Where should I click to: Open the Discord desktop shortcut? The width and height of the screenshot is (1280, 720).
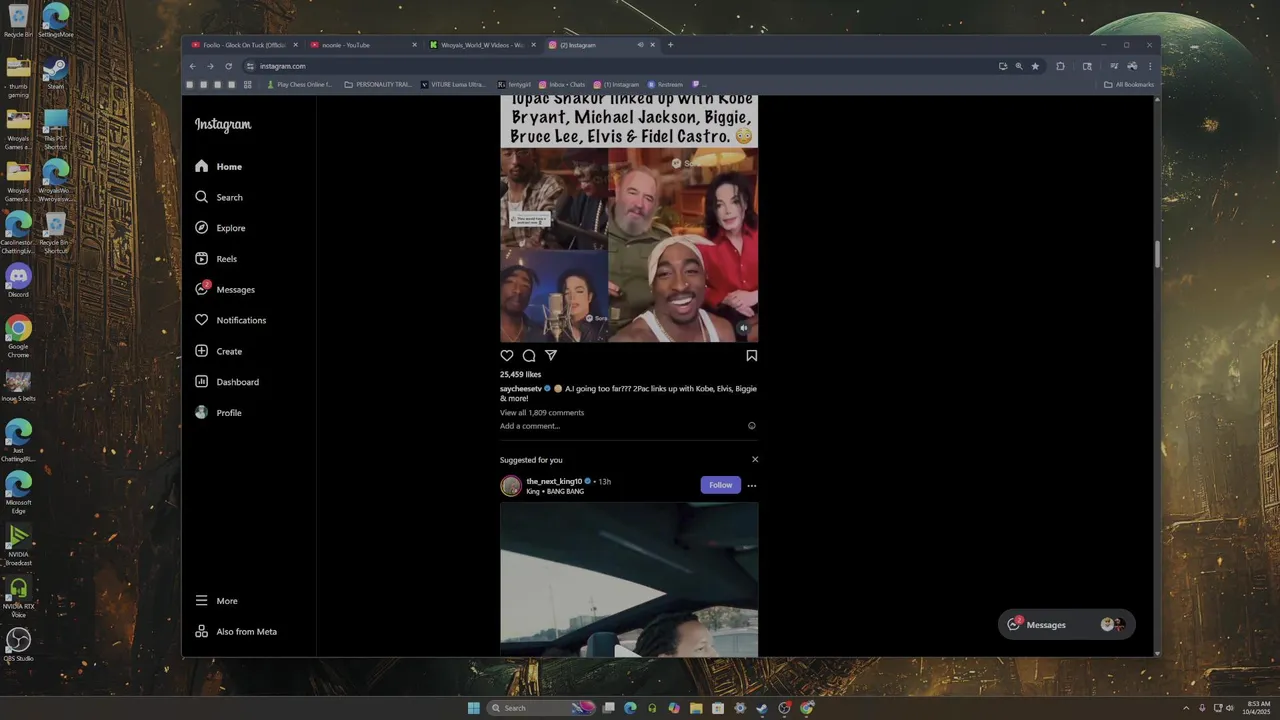tap(18, 280)
